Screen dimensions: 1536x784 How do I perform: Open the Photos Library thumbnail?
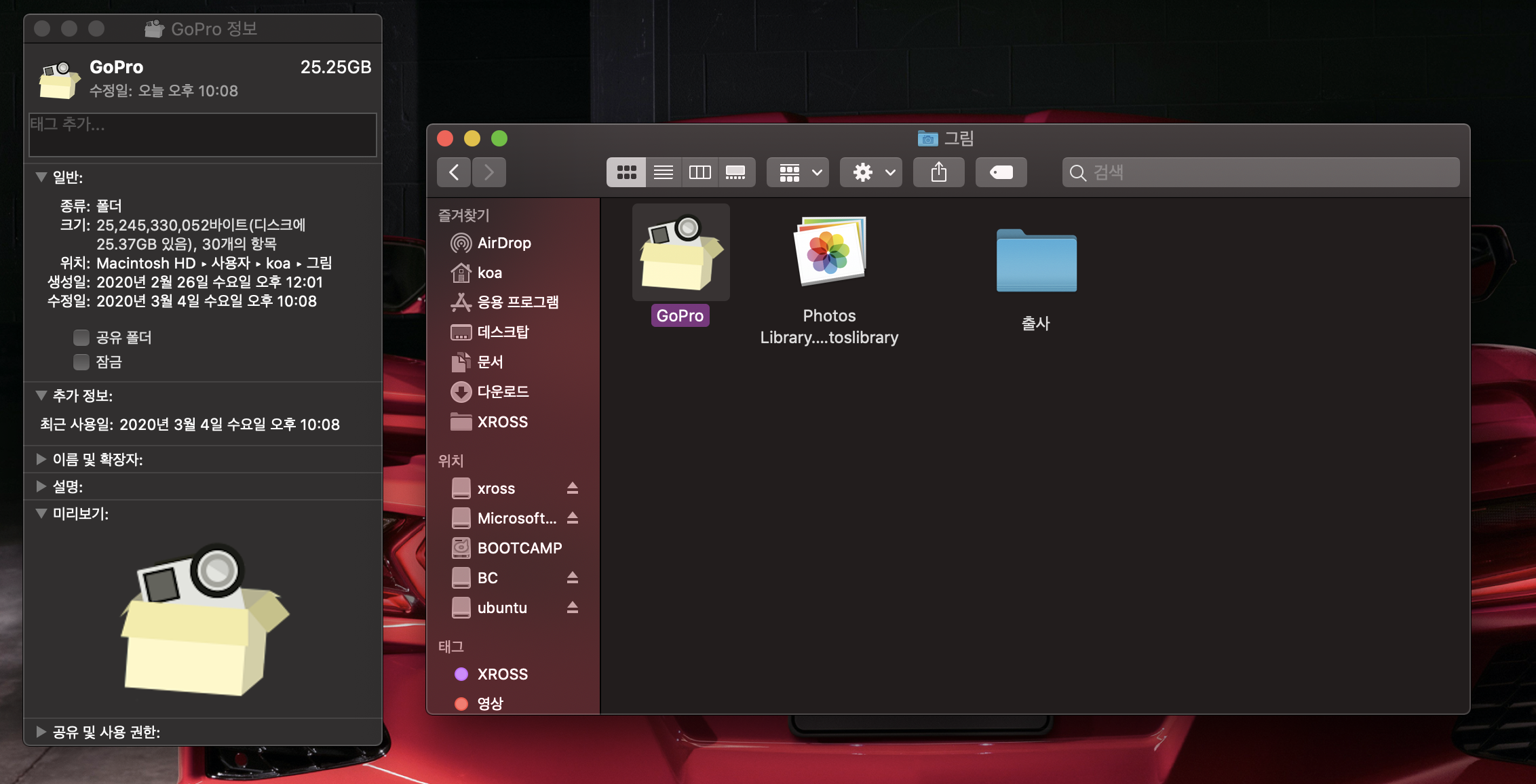coord(829,251)
